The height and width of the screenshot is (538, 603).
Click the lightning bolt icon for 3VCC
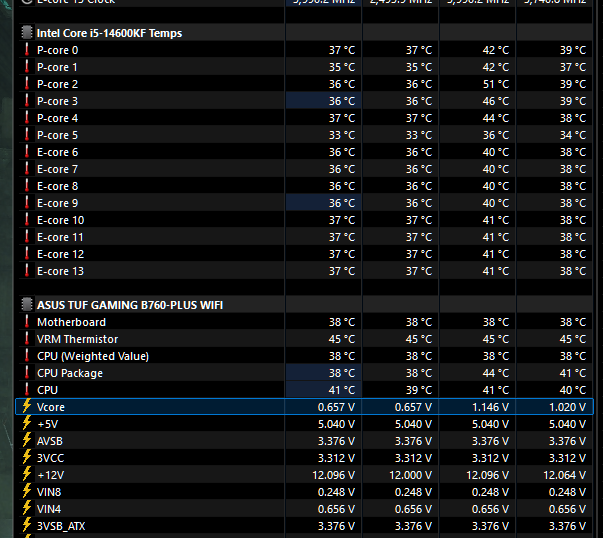[27, 457]
